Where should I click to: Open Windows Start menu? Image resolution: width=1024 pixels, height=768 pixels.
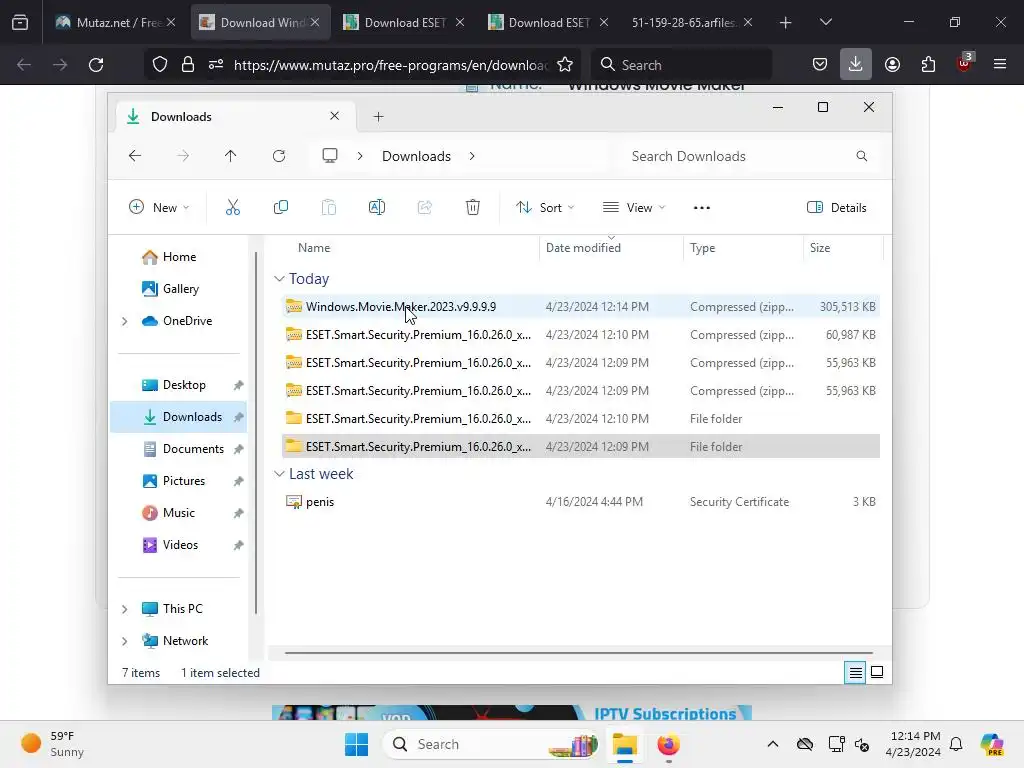357,744
